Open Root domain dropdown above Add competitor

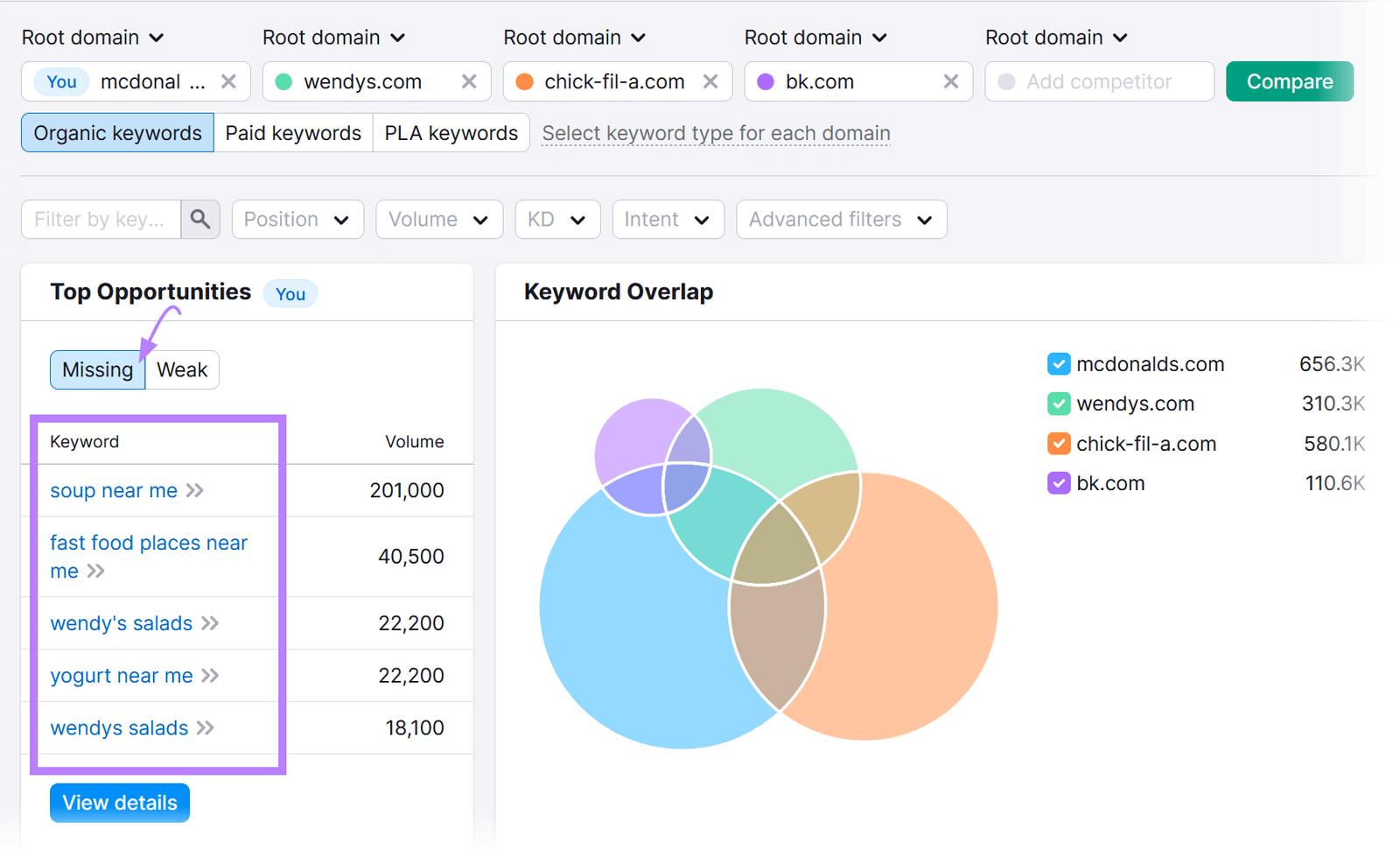[x=1057, y=38]
